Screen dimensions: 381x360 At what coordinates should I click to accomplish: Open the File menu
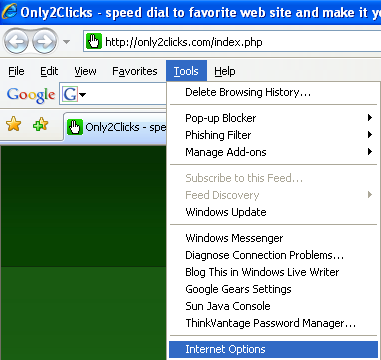point(16,71)
